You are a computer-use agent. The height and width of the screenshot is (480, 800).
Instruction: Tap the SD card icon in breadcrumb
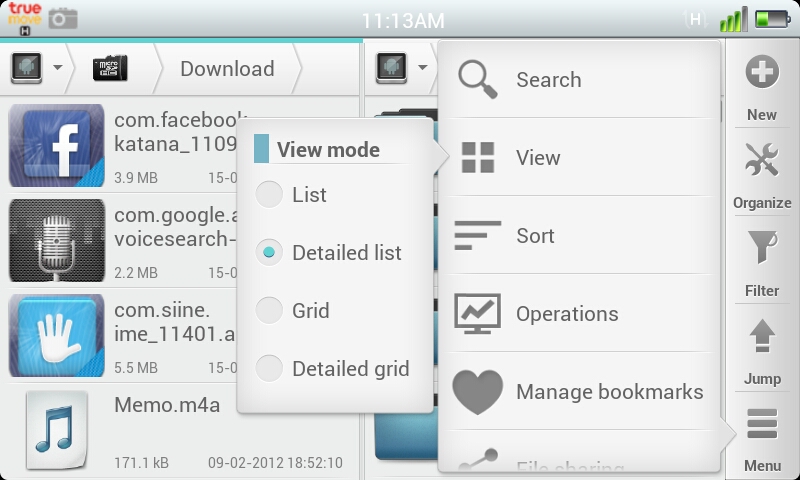[110, 68]
